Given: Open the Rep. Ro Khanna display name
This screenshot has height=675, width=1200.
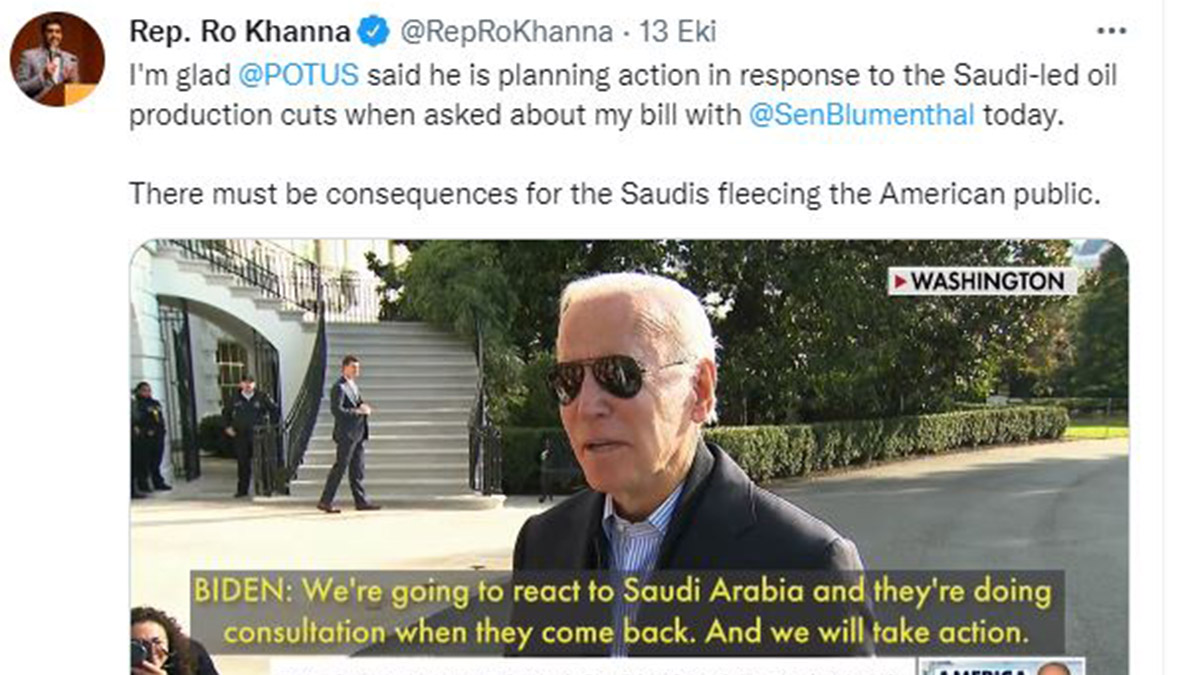Looking at the screenshot, I should [239, 33].
